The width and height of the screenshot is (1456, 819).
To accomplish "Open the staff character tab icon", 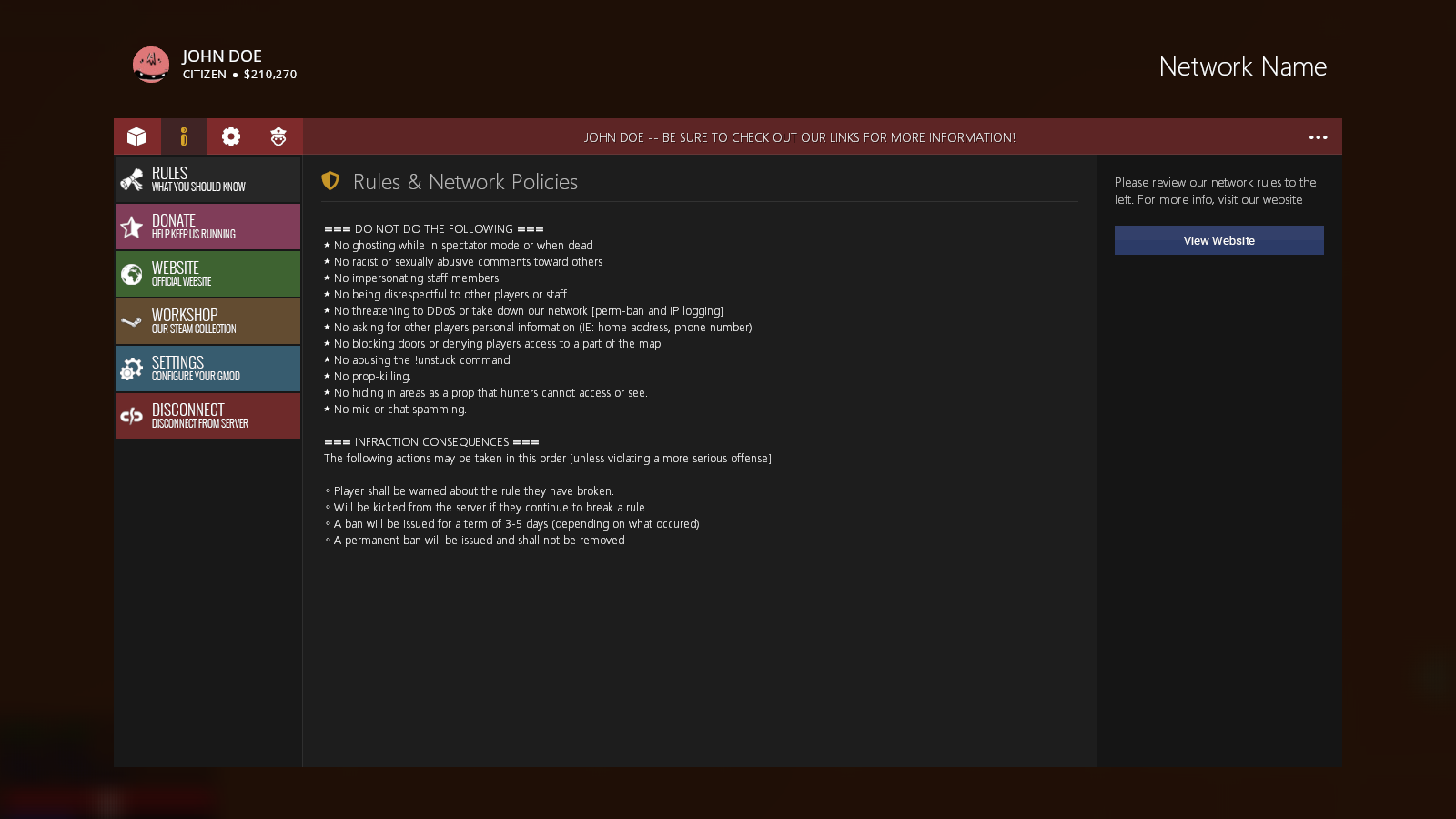I will click(278, 136).
